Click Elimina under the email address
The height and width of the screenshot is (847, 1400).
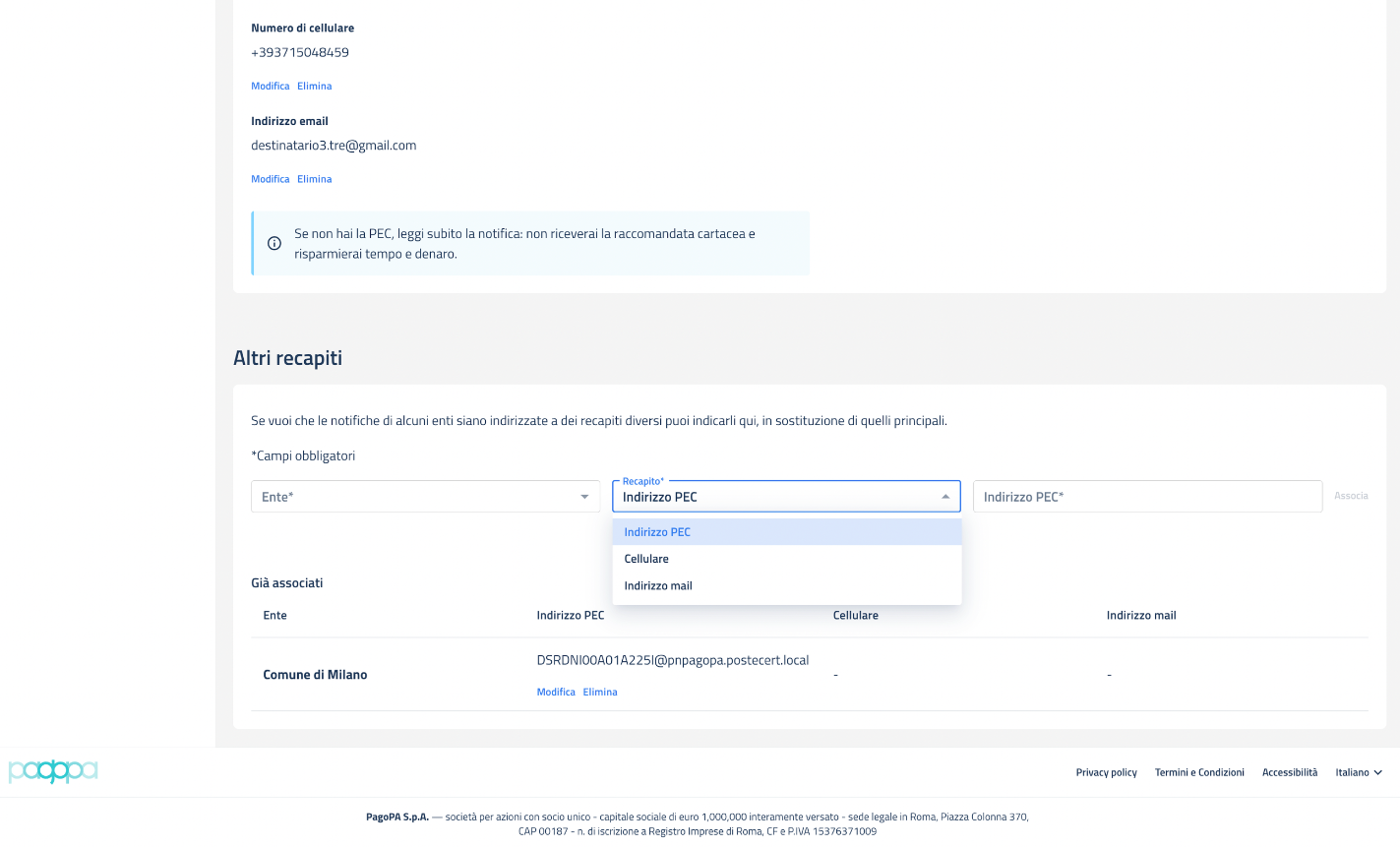point(315,179)
